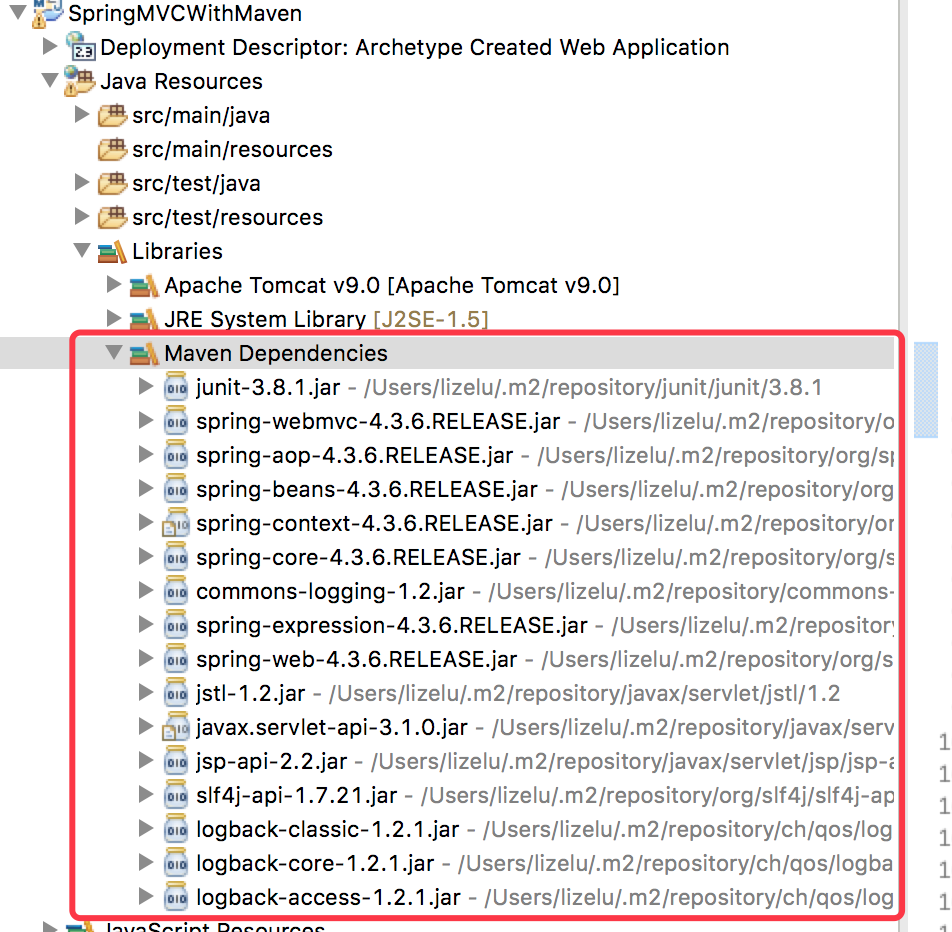
Task: Click the src/main/java package folder icon
Action: (x=112, y=115)
